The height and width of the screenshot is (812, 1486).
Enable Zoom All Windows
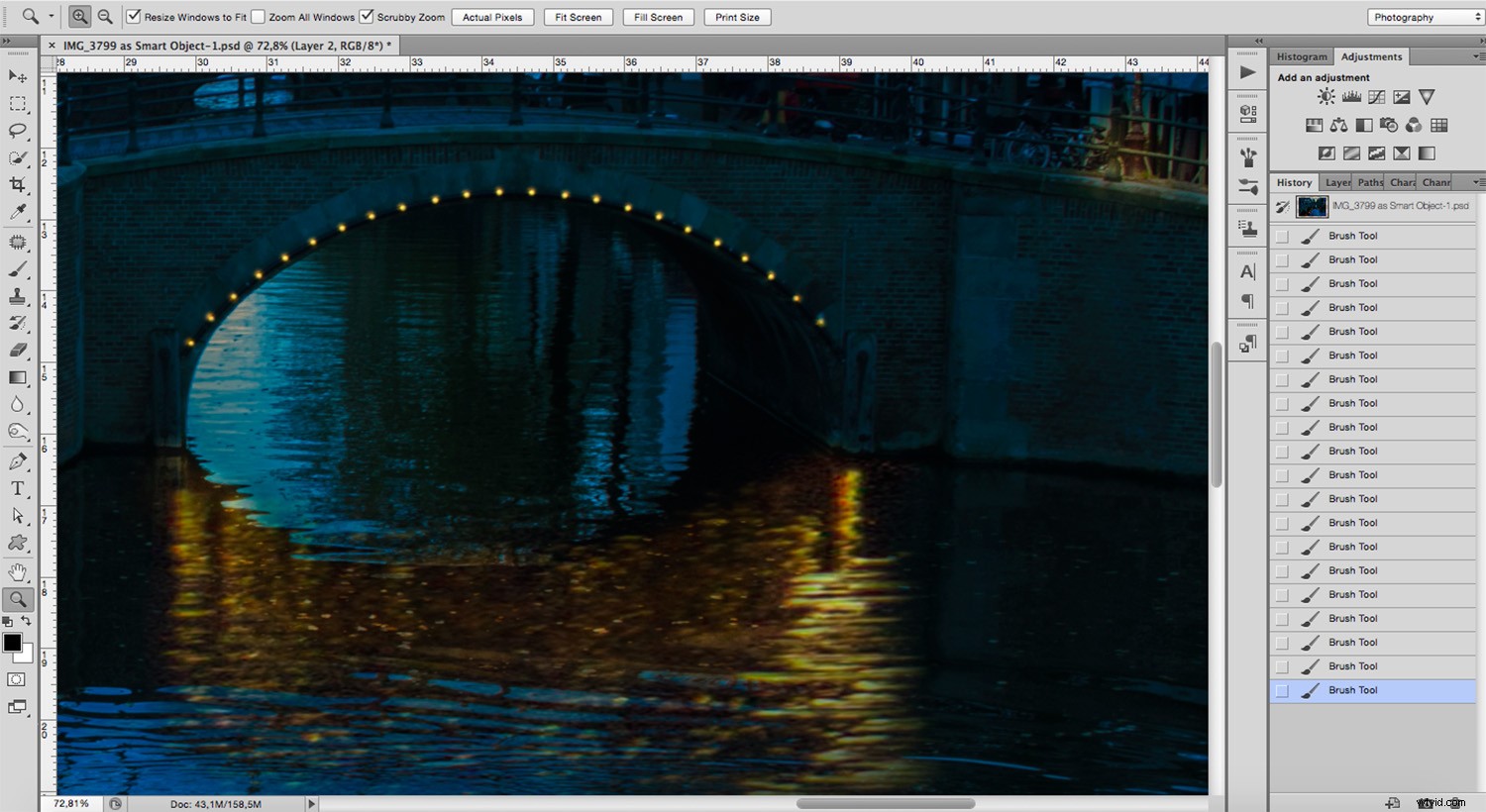tap(258, 16)
